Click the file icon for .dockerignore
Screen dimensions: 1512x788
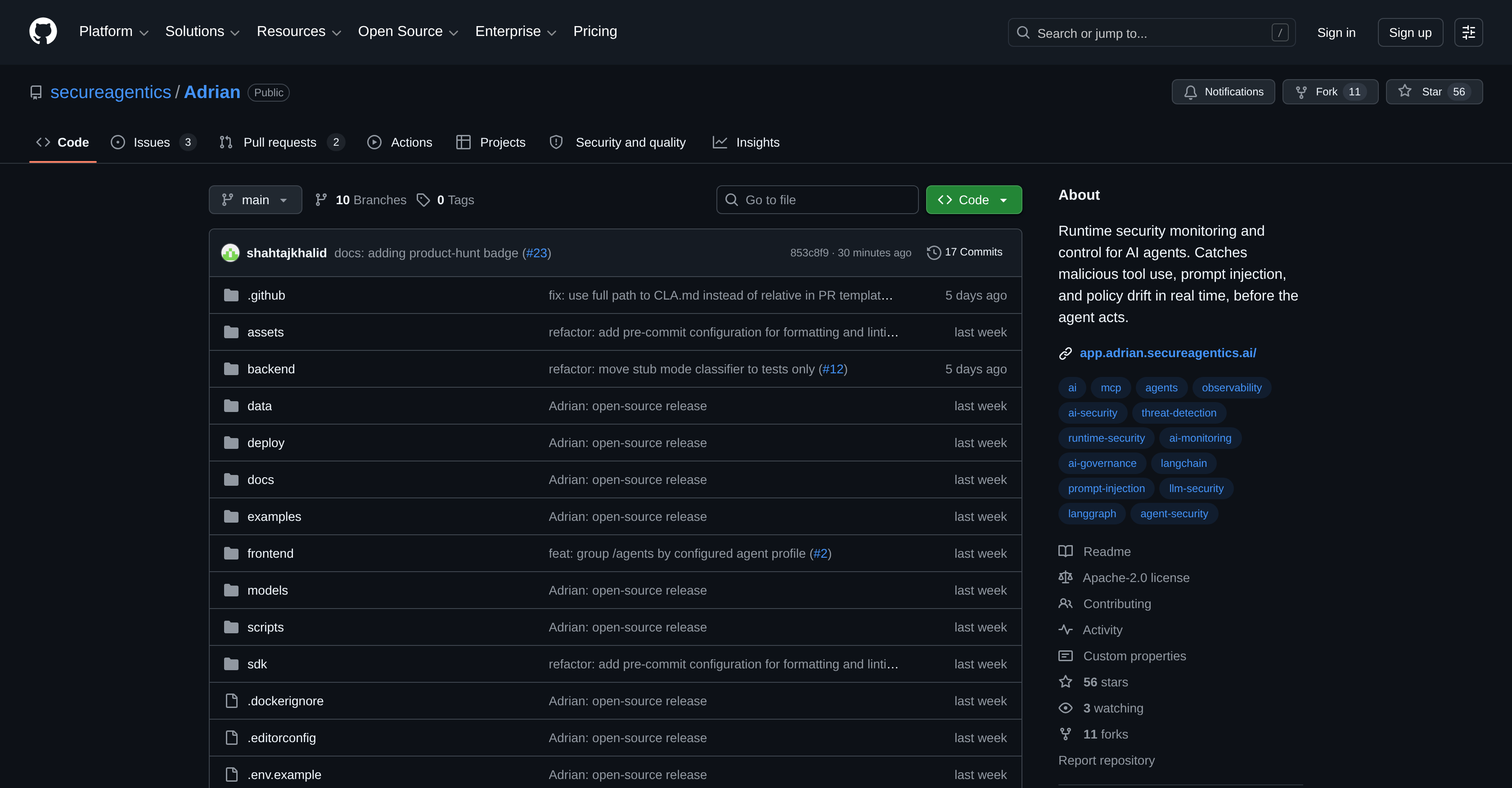[x=231, y=701]
